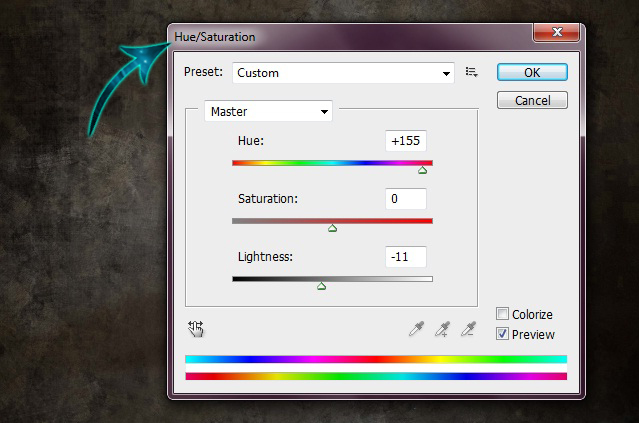The image size is (639, 423).
Task: Open the Preset dropdown showing Custom
Action: (x=343, y=73)
